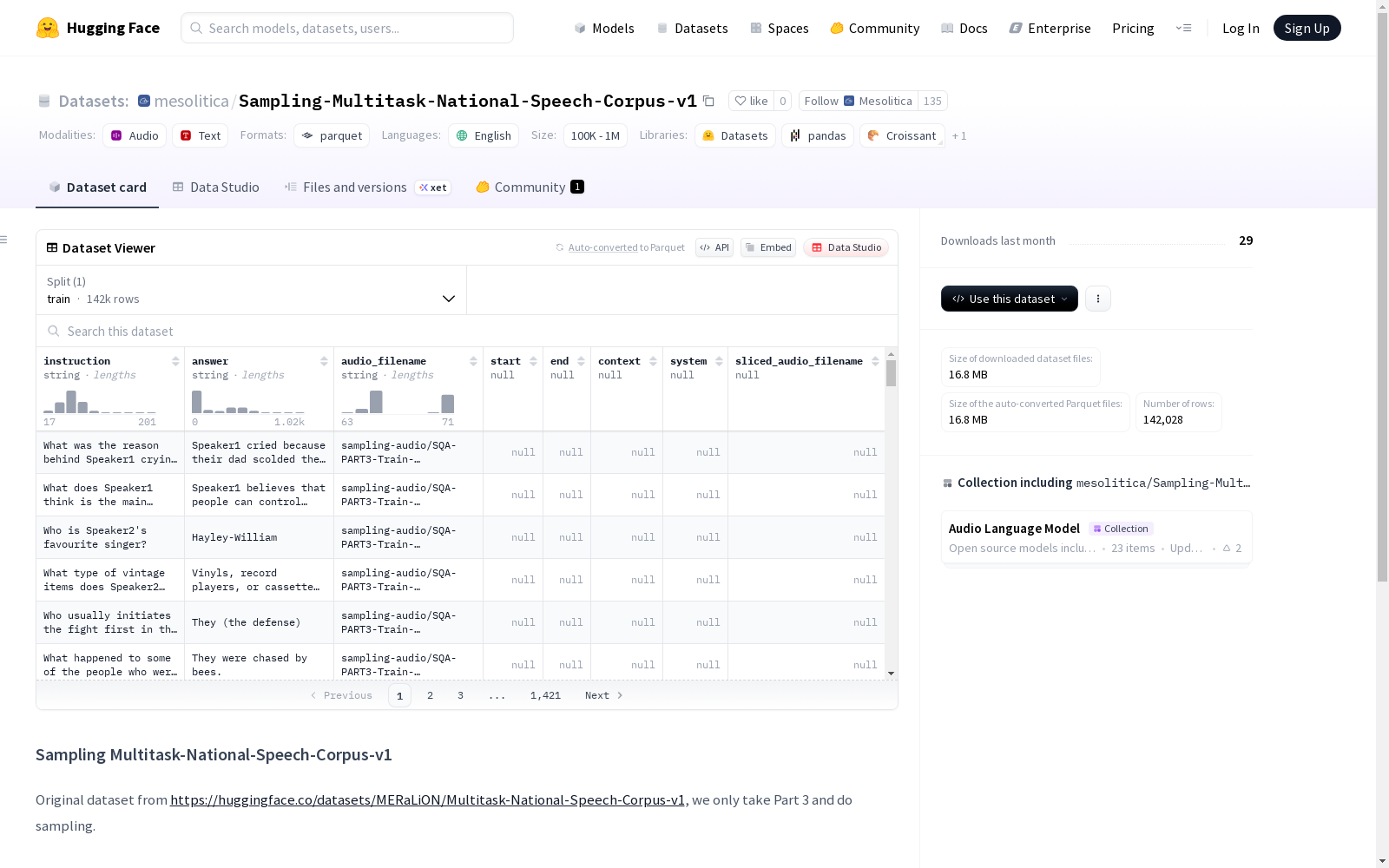Open the Use this dataset dropdown

tap(1010, 299)
